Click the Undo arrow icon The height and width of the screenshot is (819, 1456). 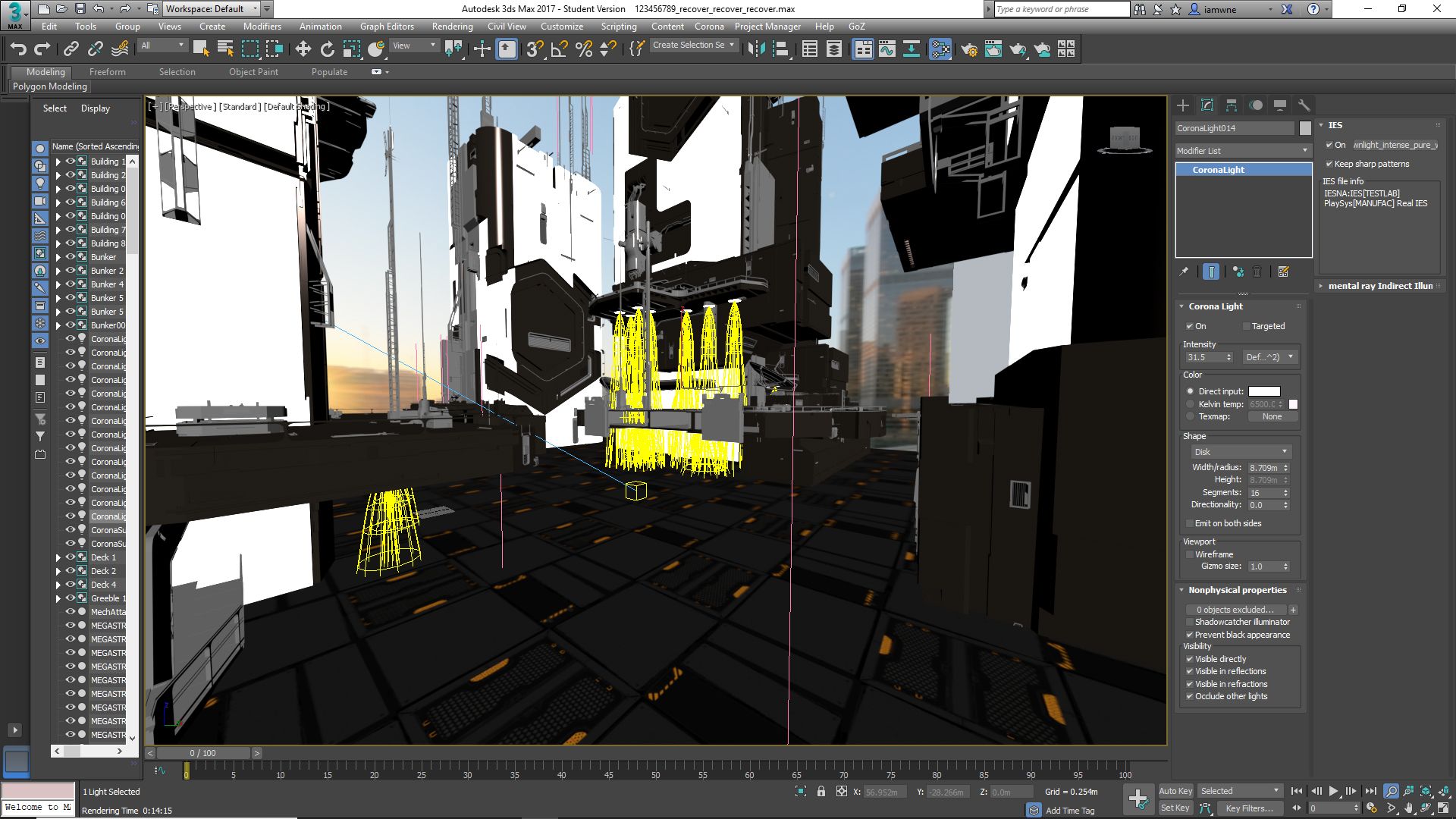tap(18, 49)
